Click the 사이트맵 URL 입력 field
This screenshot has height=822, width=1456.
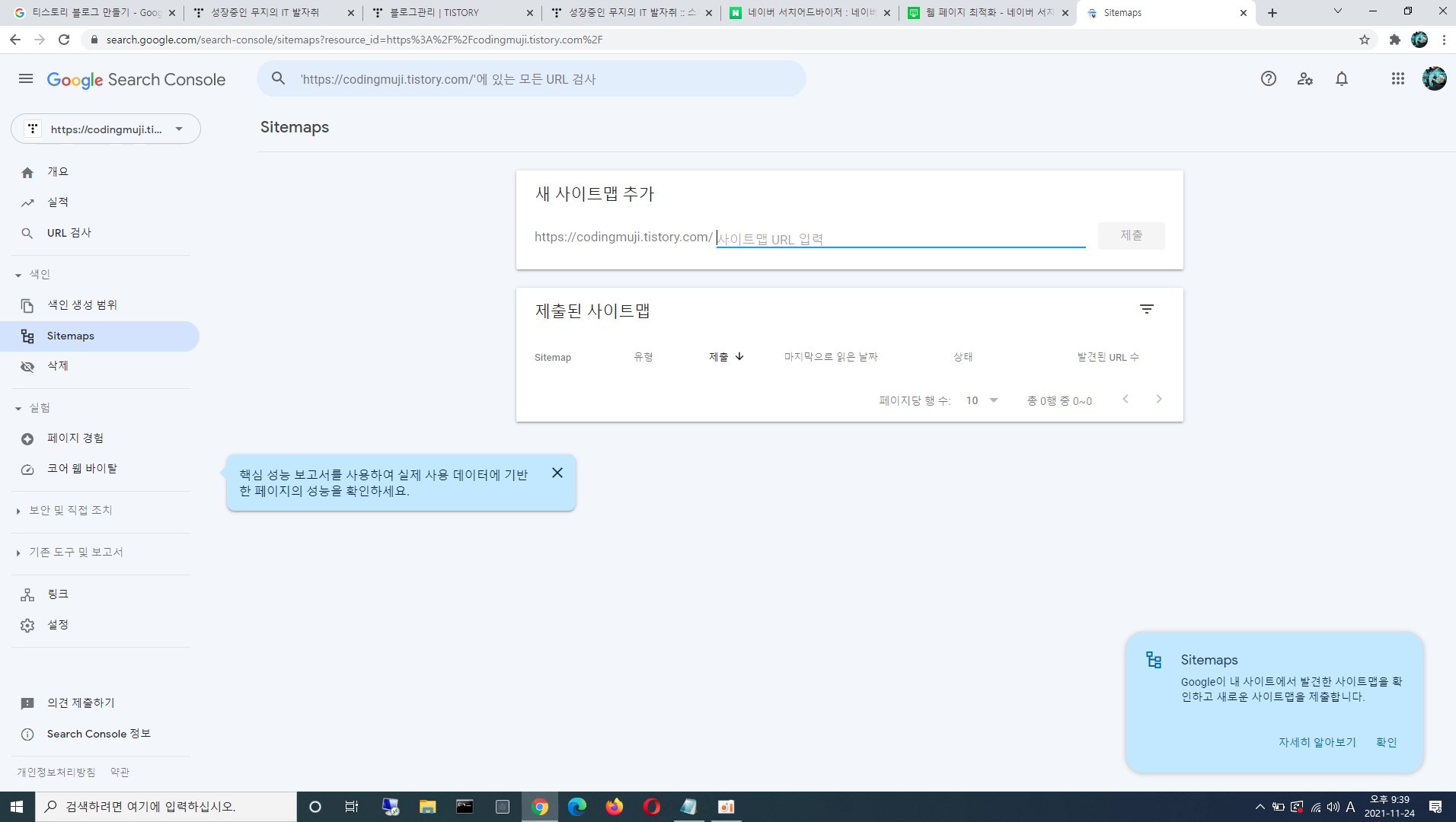tap(901, 239)
